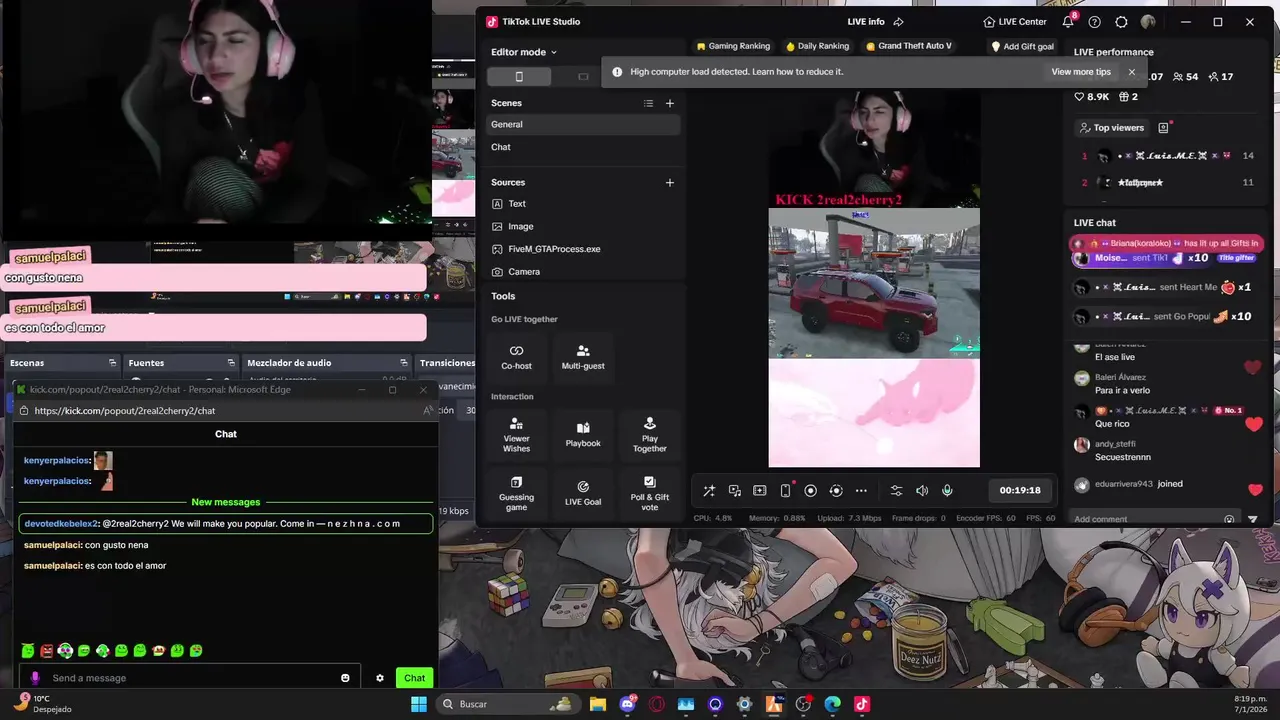The height and width of the screenshot is (720, 1280).
Task: Toggle the microphone in TikTok LIVE Studio
Action: coord(947,491)
